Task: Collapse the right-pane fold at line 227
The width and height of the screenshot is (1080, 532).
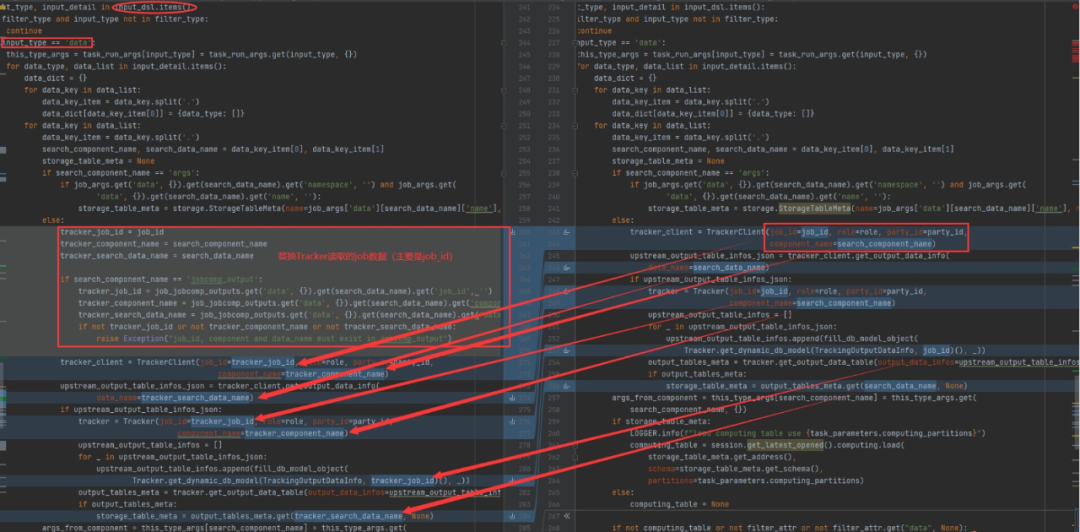Action: 577,43
